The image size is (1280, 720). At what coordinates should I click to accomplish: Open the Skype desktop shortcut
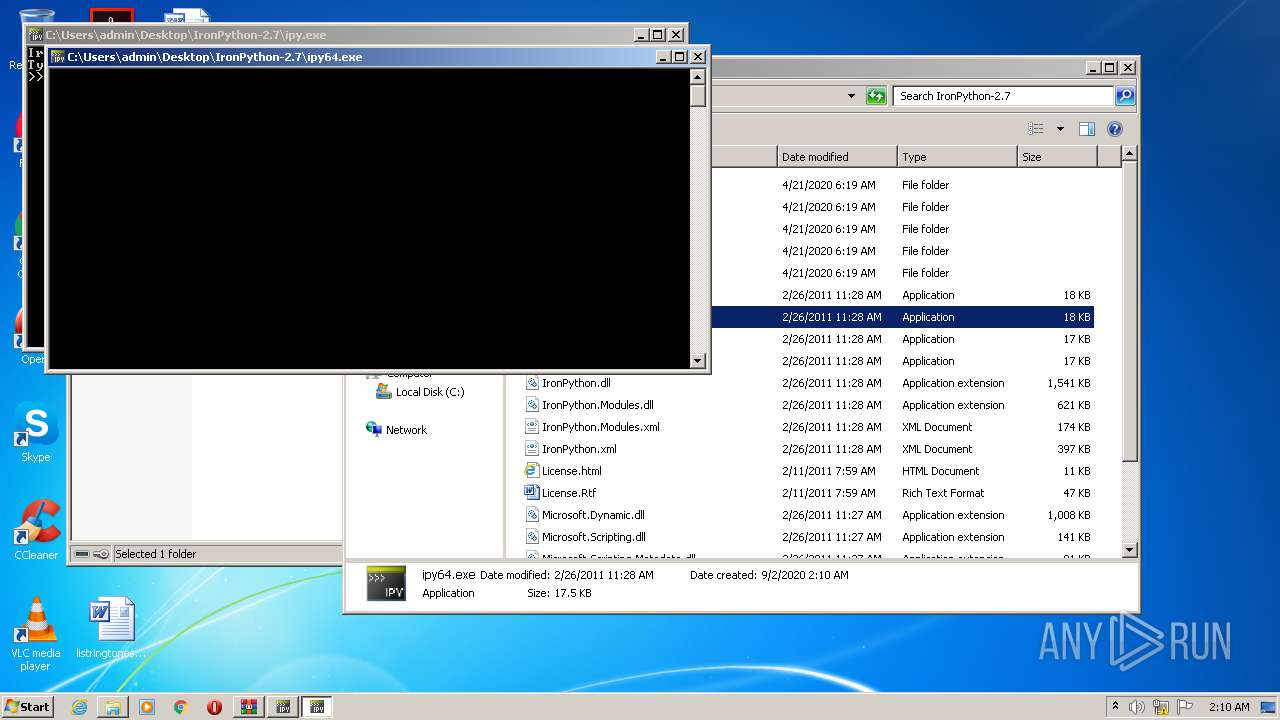[x=36, y=434]
